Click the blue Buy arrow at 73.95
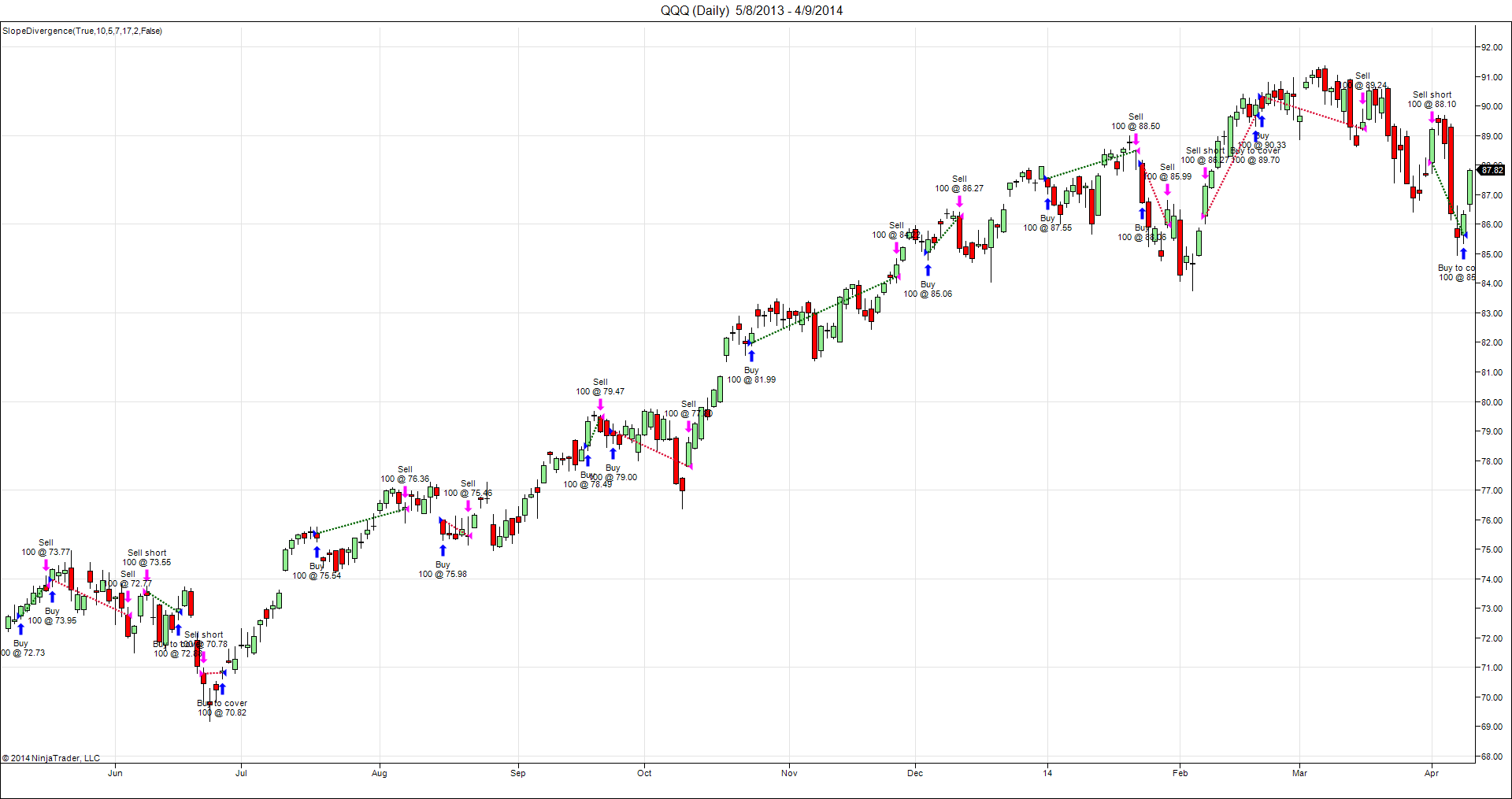Image resolution: width=1512 pixels, height=799 pixels. click(x=52, y=597)
